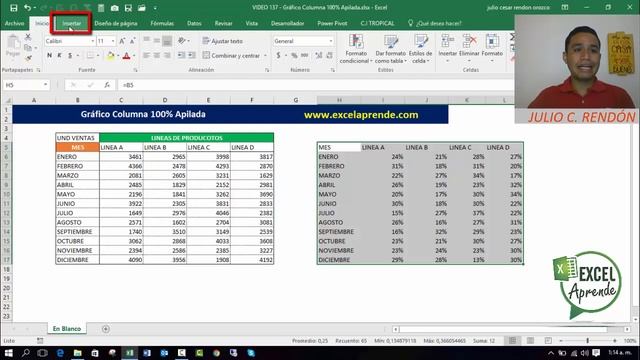The height and width of the screenshot is (360, 640).
Task: Click the macro record icon in status bar
Action: [40, 340]
